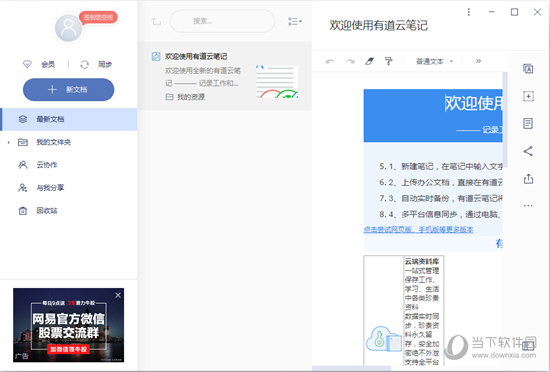Click the layout icon at bottom right corner
This screenshot has width=550, height=372.
point(528,346)
